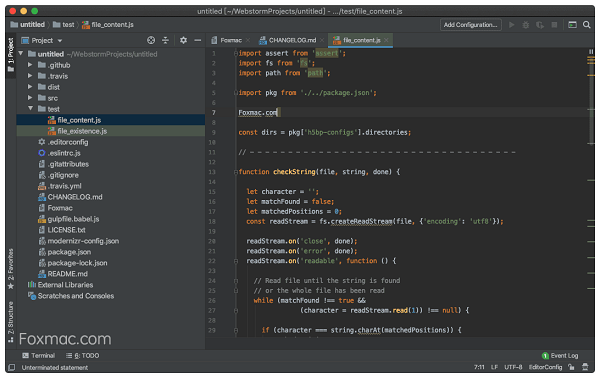This screenshot has width=600, height=378.
Task: Fold comment block at line 24
Action: pyautogui.click(x=236, y=281)
